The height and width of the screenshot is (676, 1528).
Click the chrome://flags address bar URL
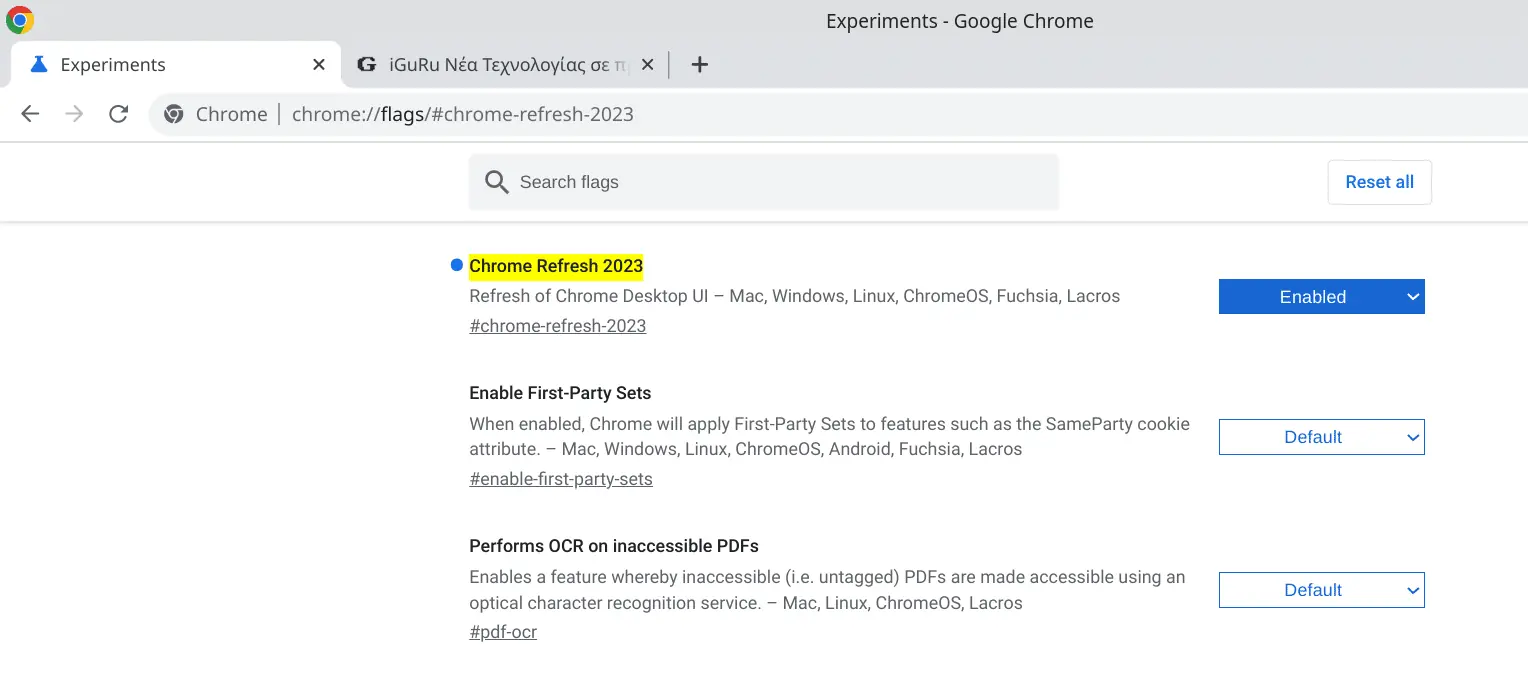[x=463, y=114]
